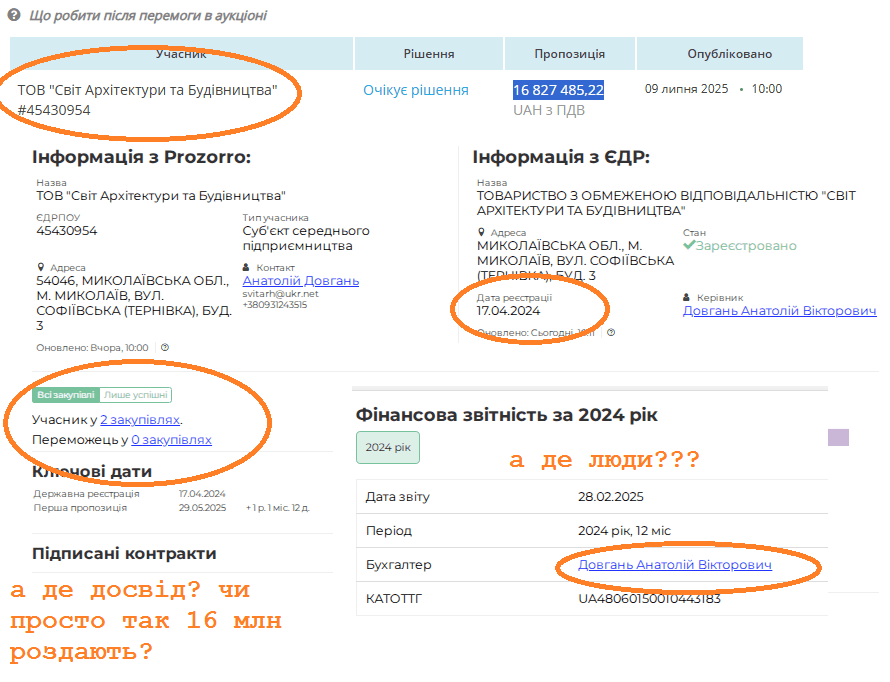
Task: Switch filter to 'Лише успішні'
Action: [136, 395]
